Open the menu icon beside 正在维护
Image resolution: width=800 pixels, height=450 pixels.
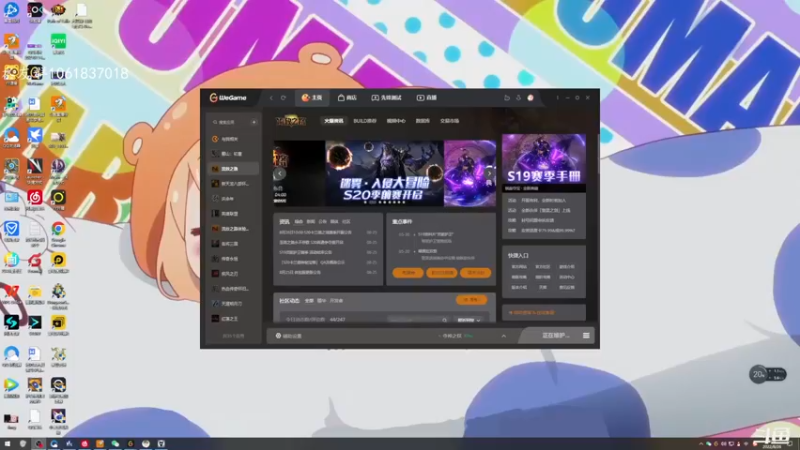coord(586,336)
